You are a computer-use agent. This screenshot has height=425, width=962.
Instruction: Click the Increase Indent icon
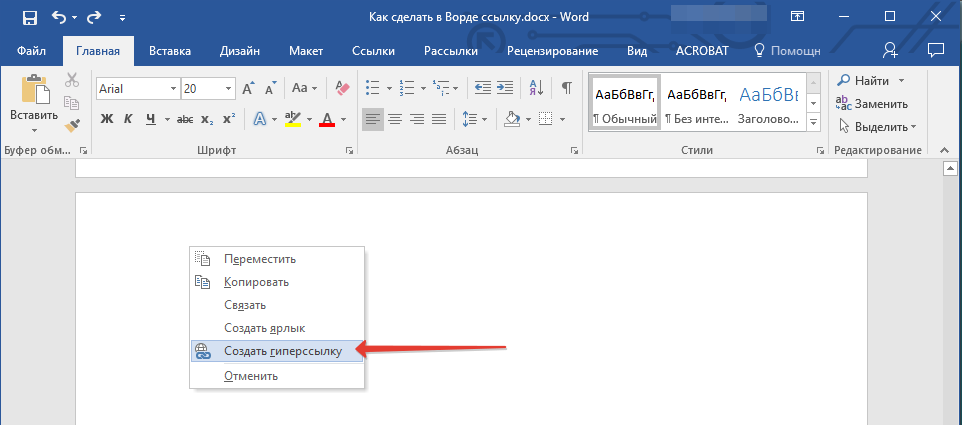coord(508,88)
